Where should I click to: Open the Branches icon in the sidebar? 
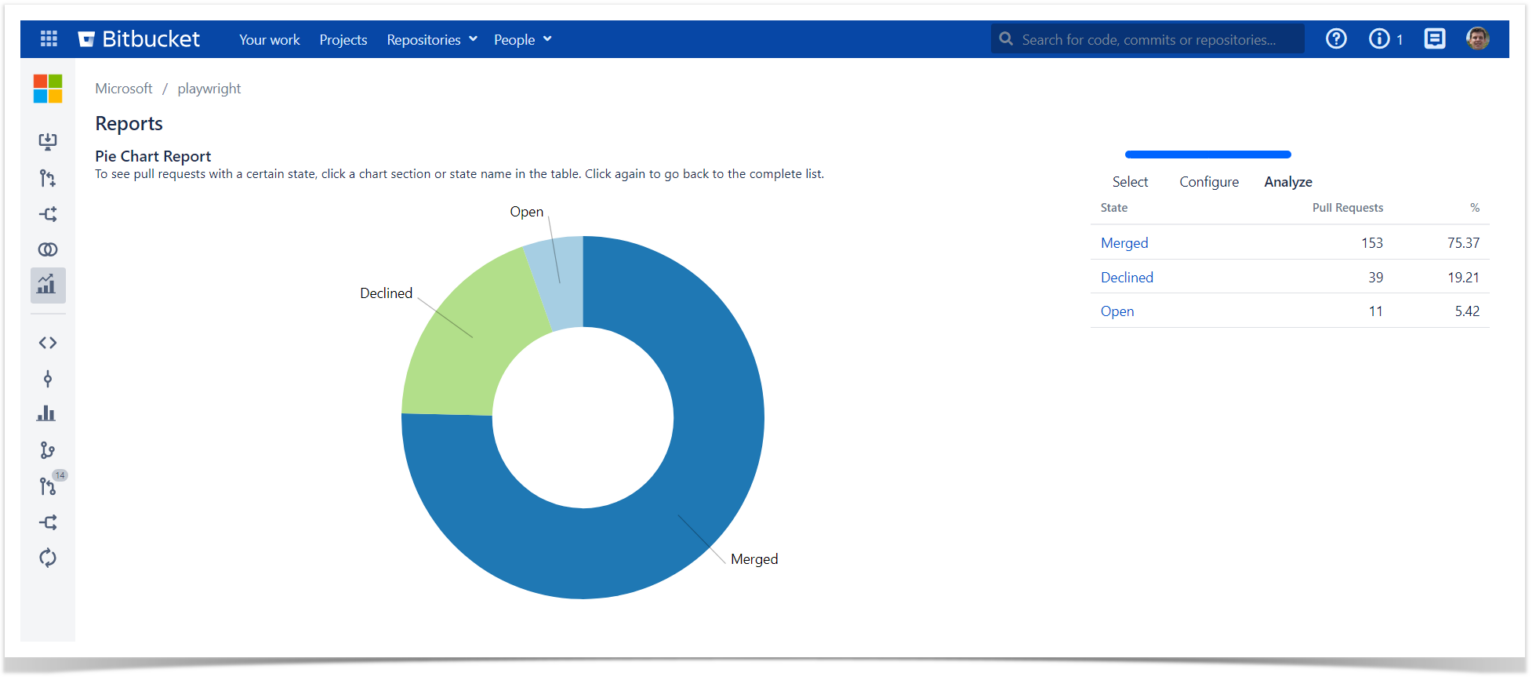[47, 451]
